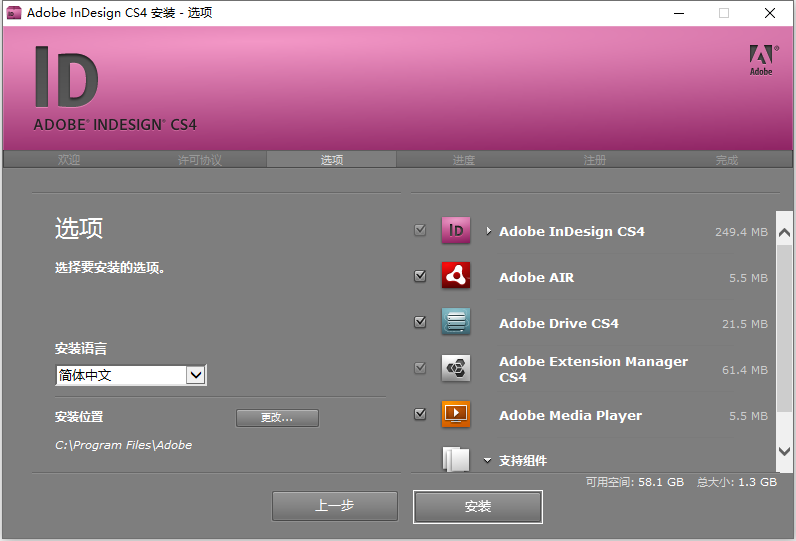Uncheck the Adobe AIR checkbox
Viewport: 796px width, 541px height.
coord(420,276)
